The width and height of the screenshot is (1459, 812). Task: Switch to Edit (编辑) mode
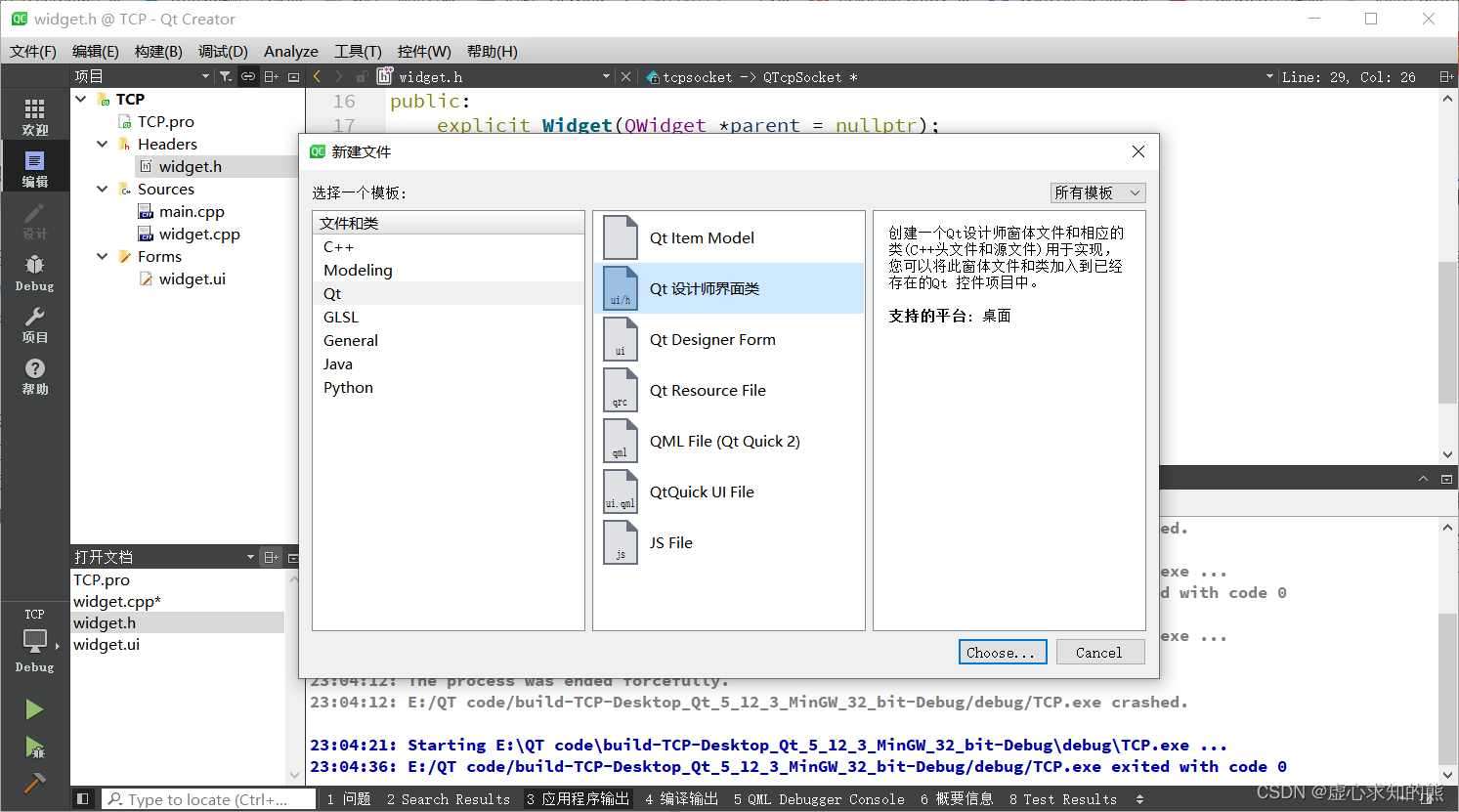pyautogui.click(x=34, y=168)
